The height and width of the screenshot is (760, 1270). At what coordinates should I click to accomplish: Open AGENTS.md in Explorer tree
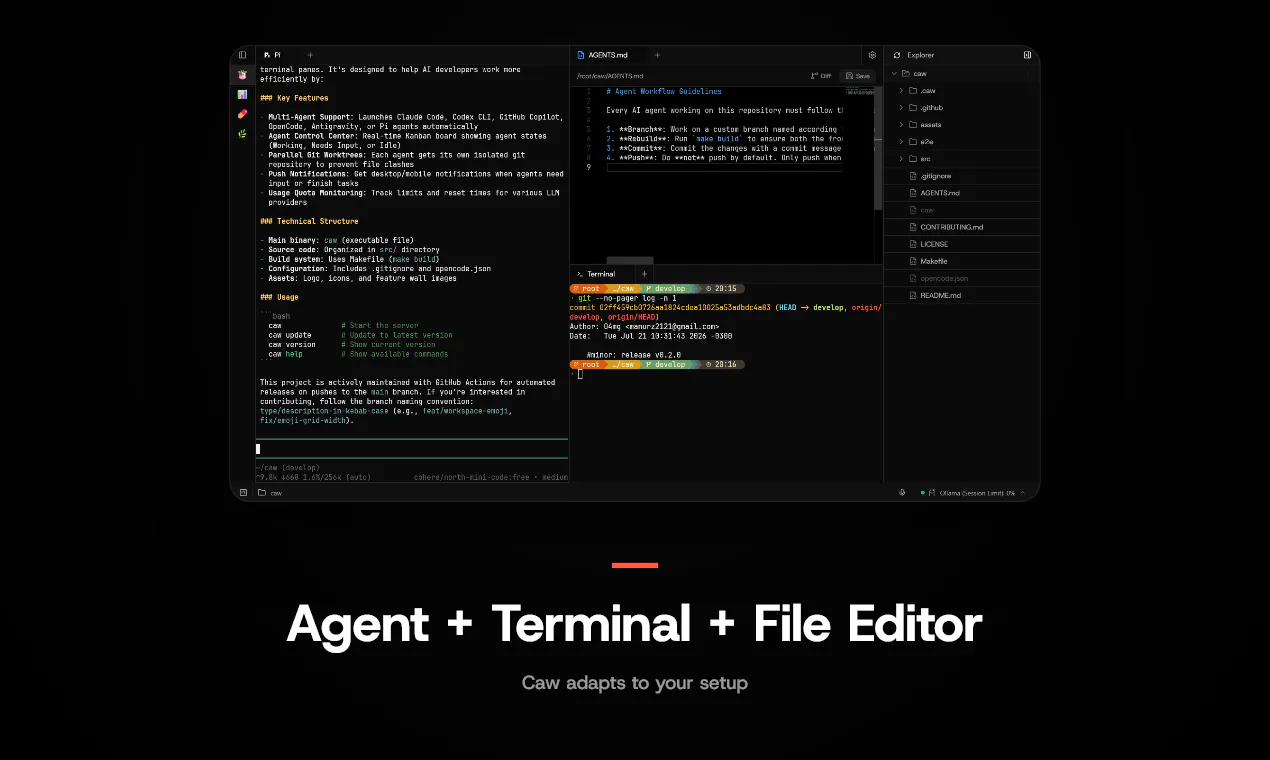pos(962,193)
